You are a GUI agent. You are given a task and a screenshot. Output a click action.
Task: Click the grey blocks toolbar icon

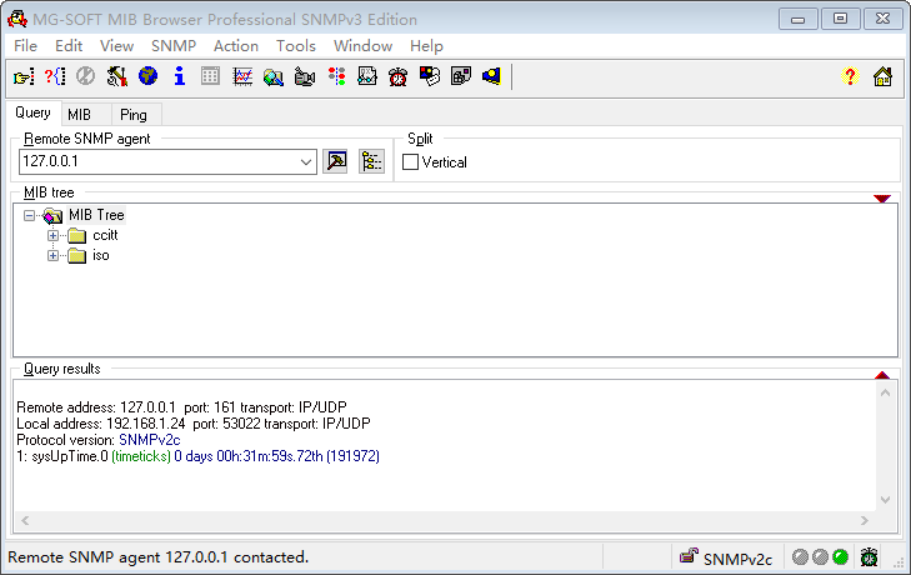coord(461,76)
